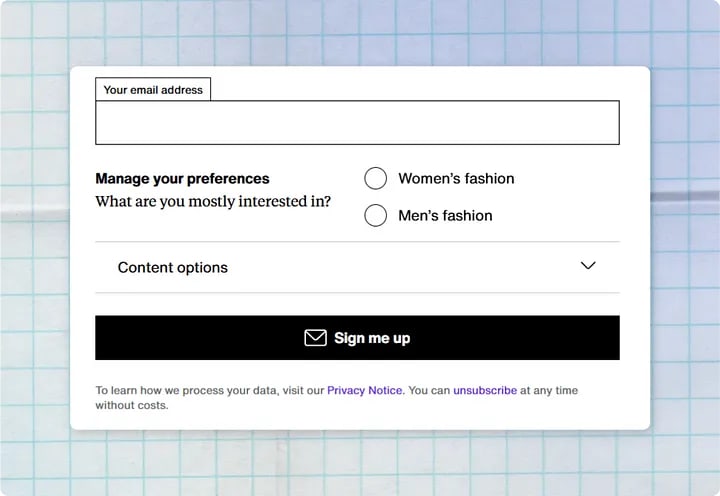Click the envelope icon on the signup button
Image resolution: width=720 pixels, height=496 pixels.
[315, 338]
